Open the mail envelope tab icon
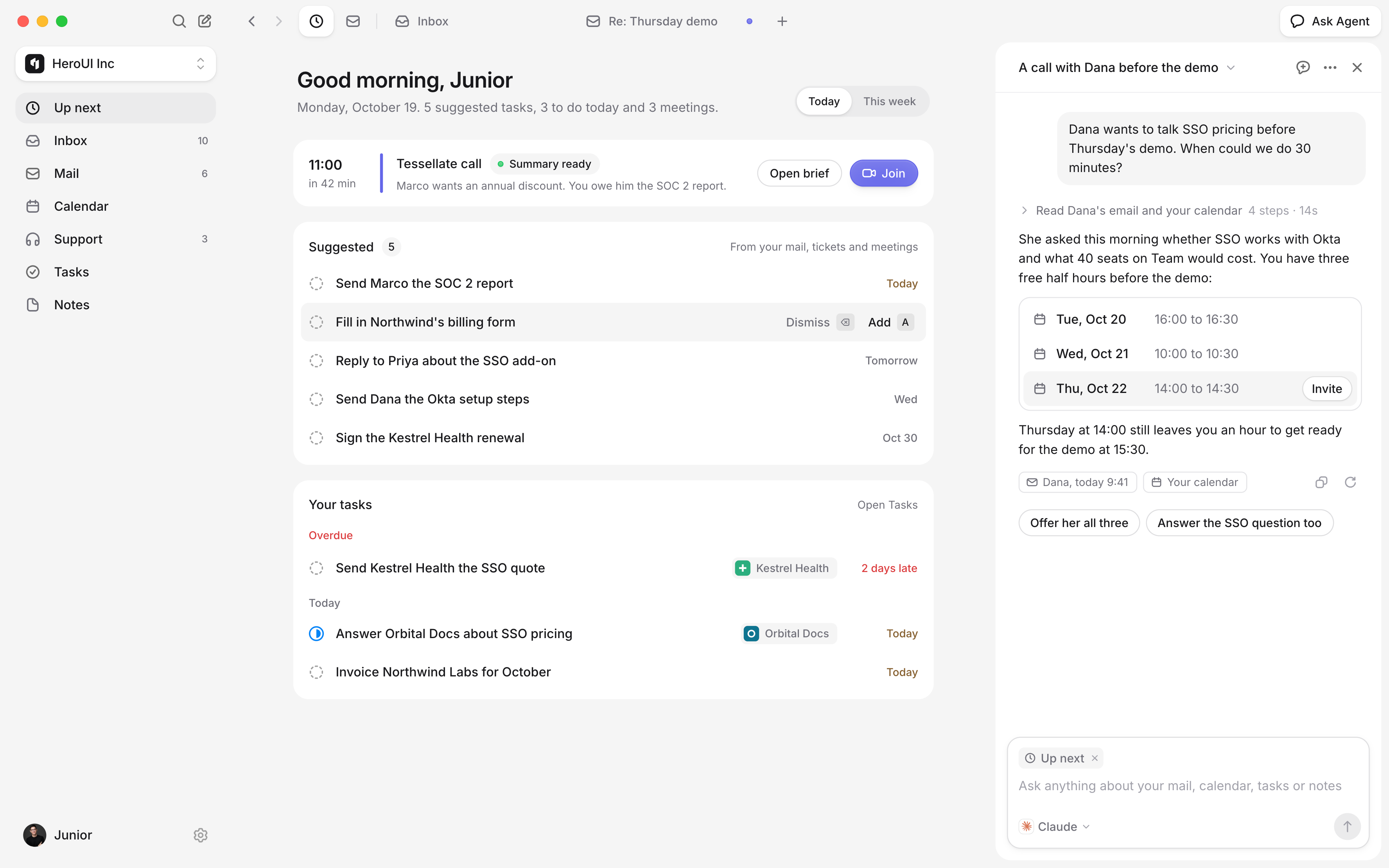This screenshot has width=1389, height=868. click(353, 21)
